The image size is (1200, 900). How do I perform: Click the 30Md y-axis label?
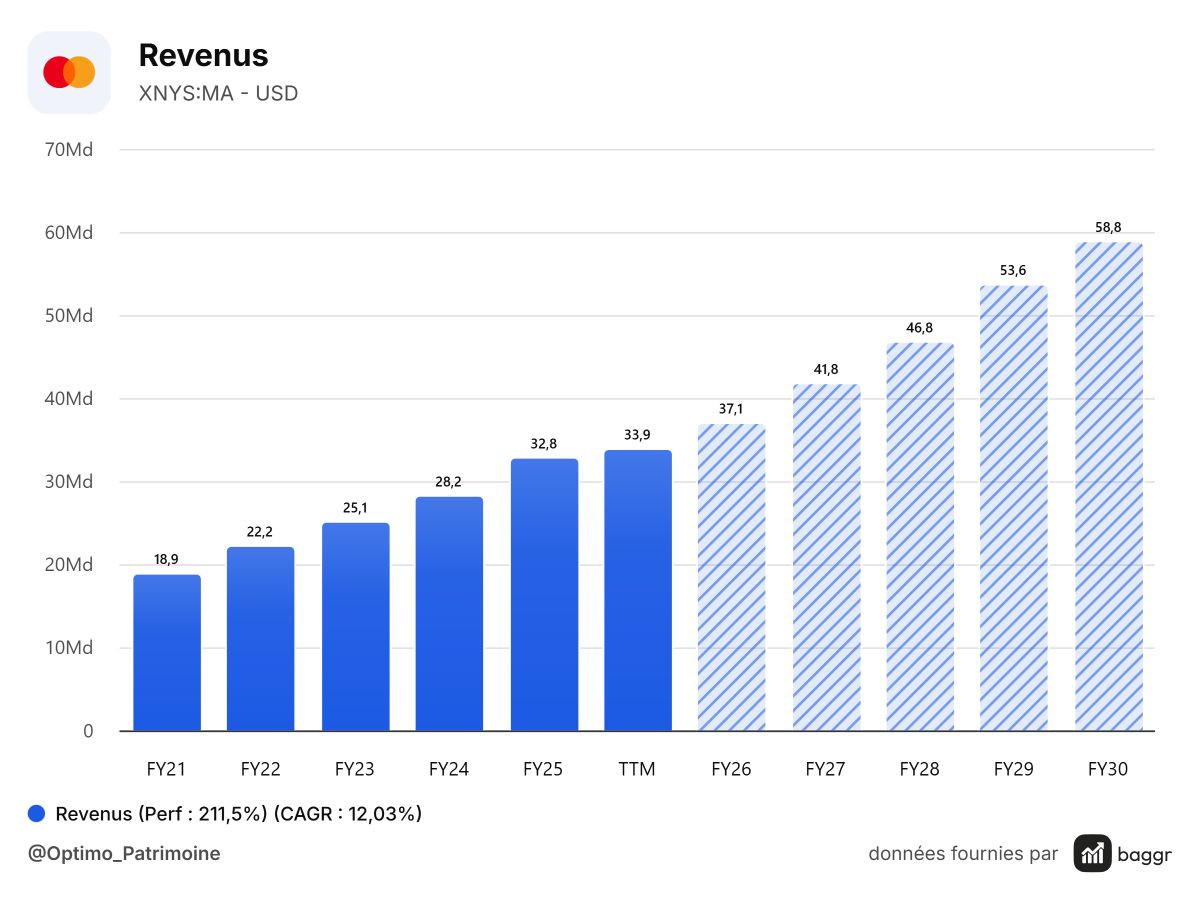coord(69,482)
